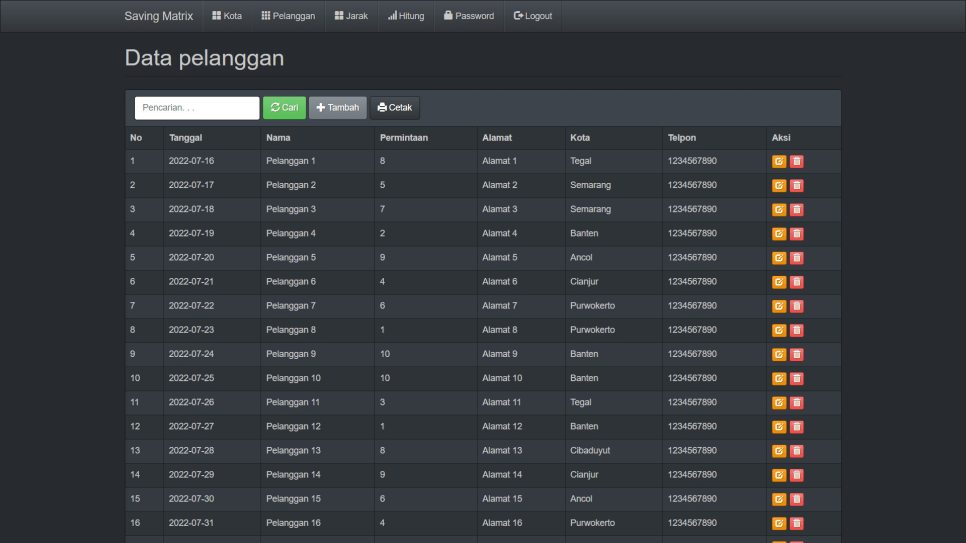Focus the Pencarian search field
The width and height of the screenshot is (966, 543).
pos(197,108)
